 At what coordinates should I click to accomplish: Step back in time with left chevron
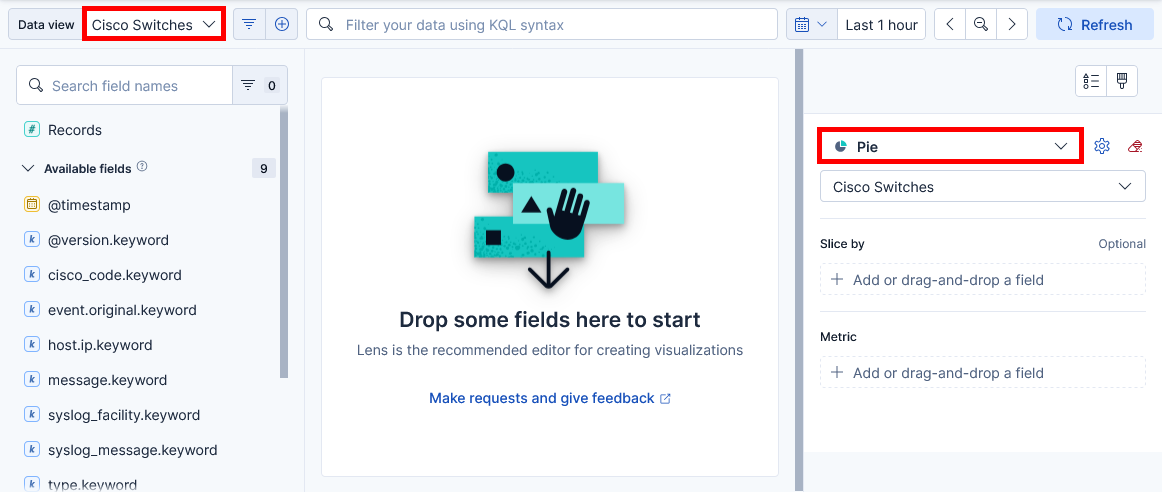(x=950, y=24)
